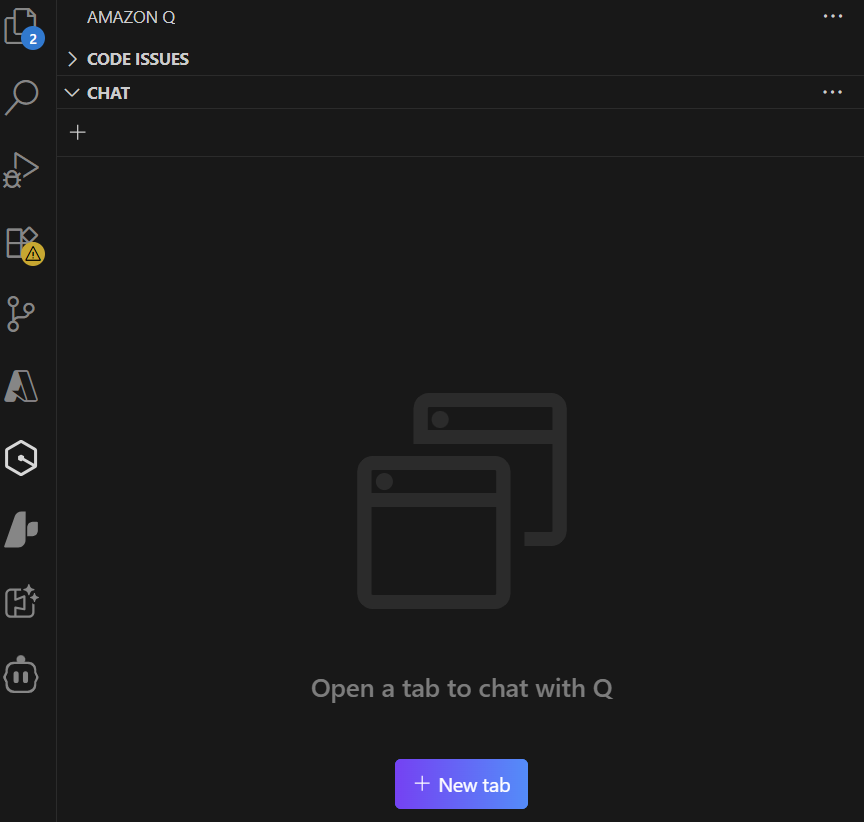Screen dimensions: 864x822
Task: Open the sparkle square AI icon
Action: pos(21,602)
